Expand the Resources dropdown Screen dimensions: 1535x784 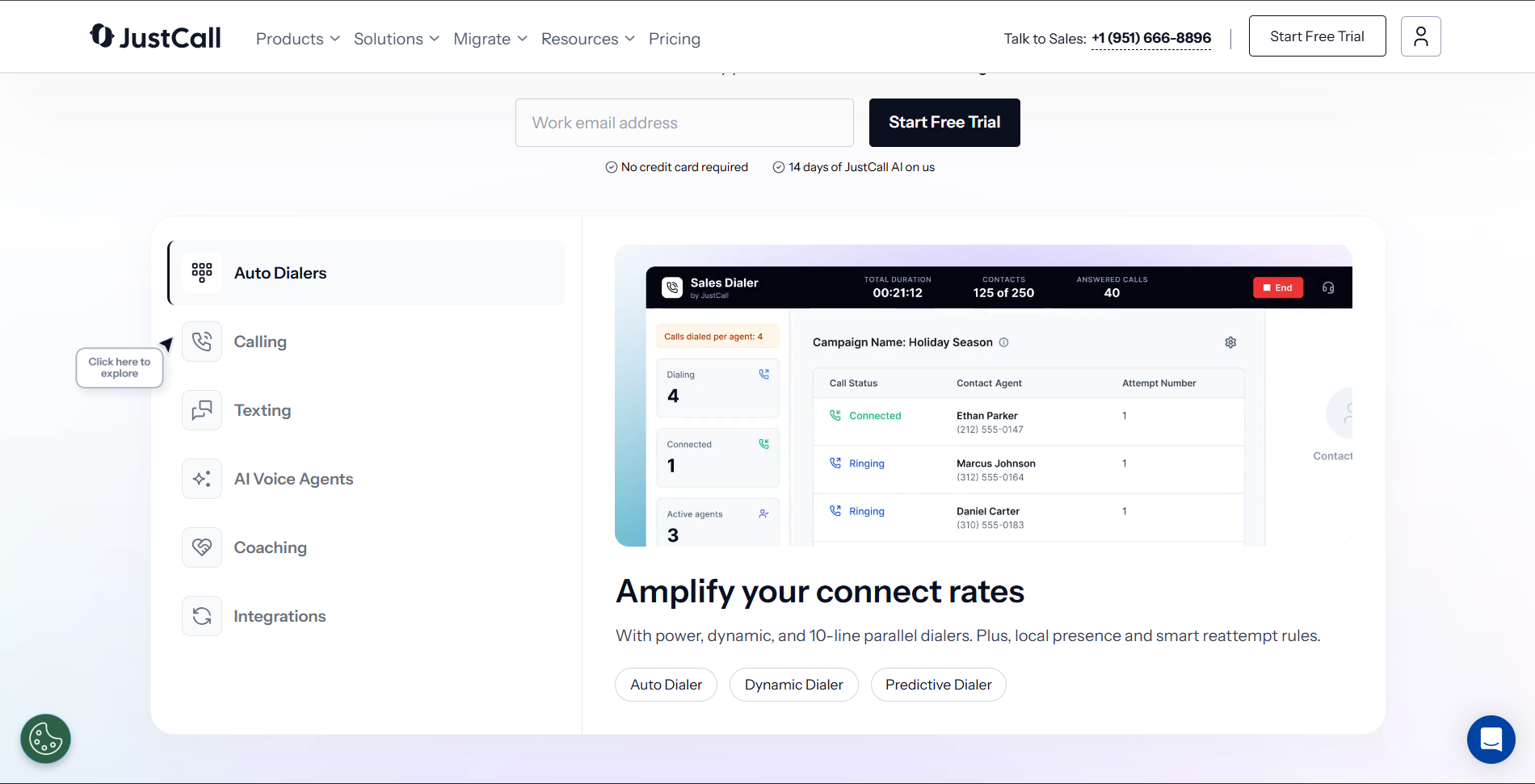point(588,39)
